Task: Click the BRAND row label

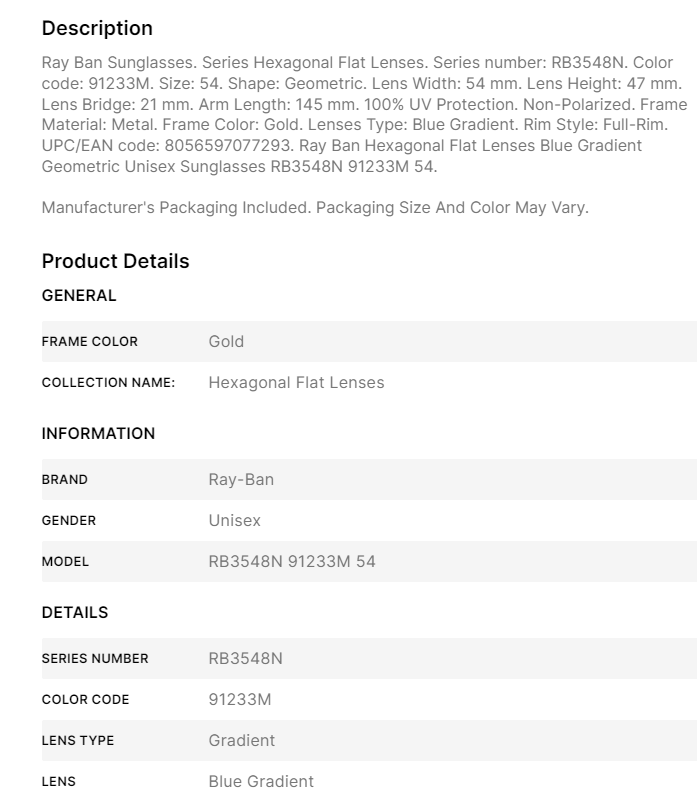Action: 64,480
